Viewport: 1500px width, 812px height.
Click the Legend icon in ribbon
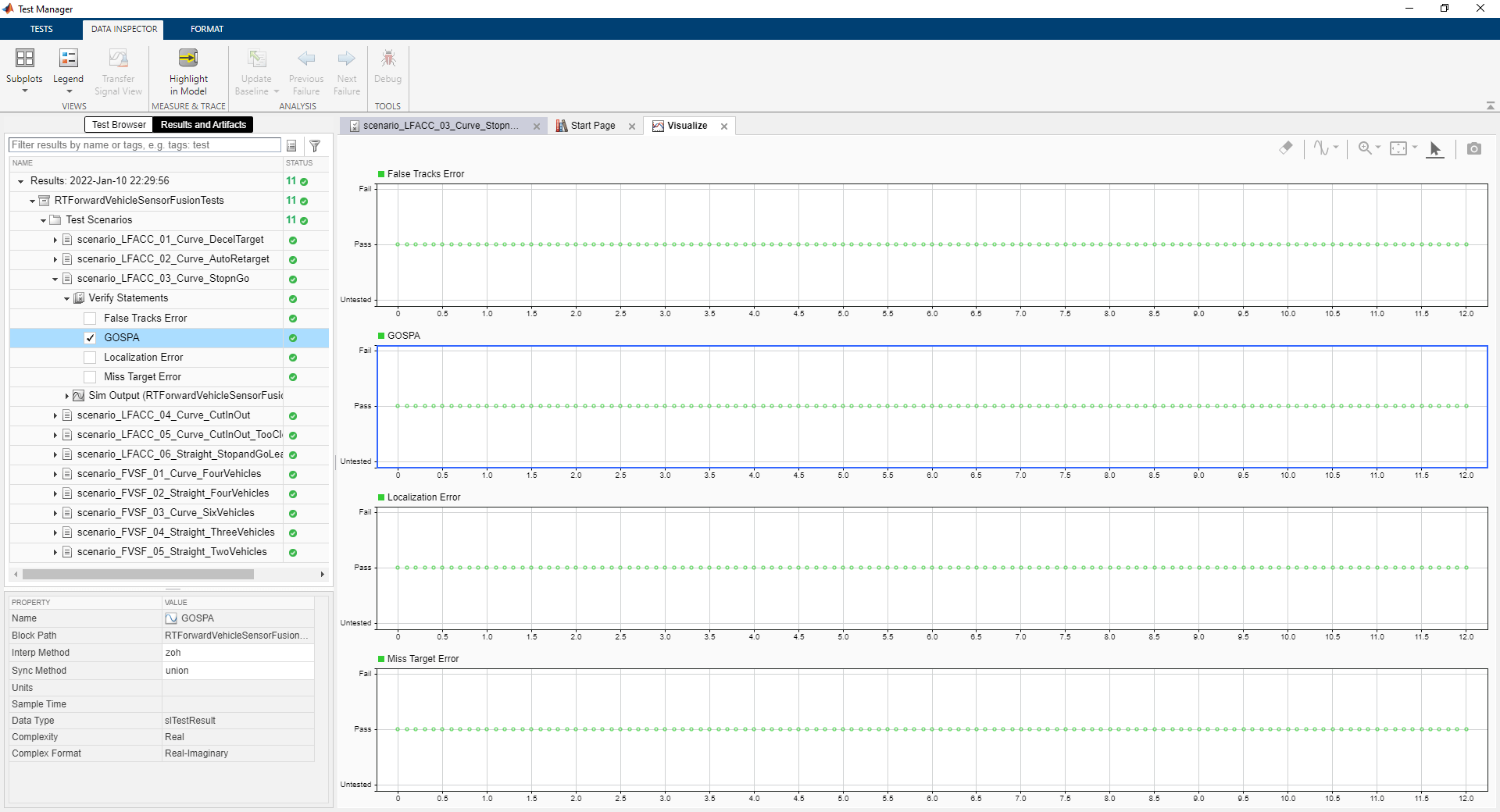(x=68, y=59)
